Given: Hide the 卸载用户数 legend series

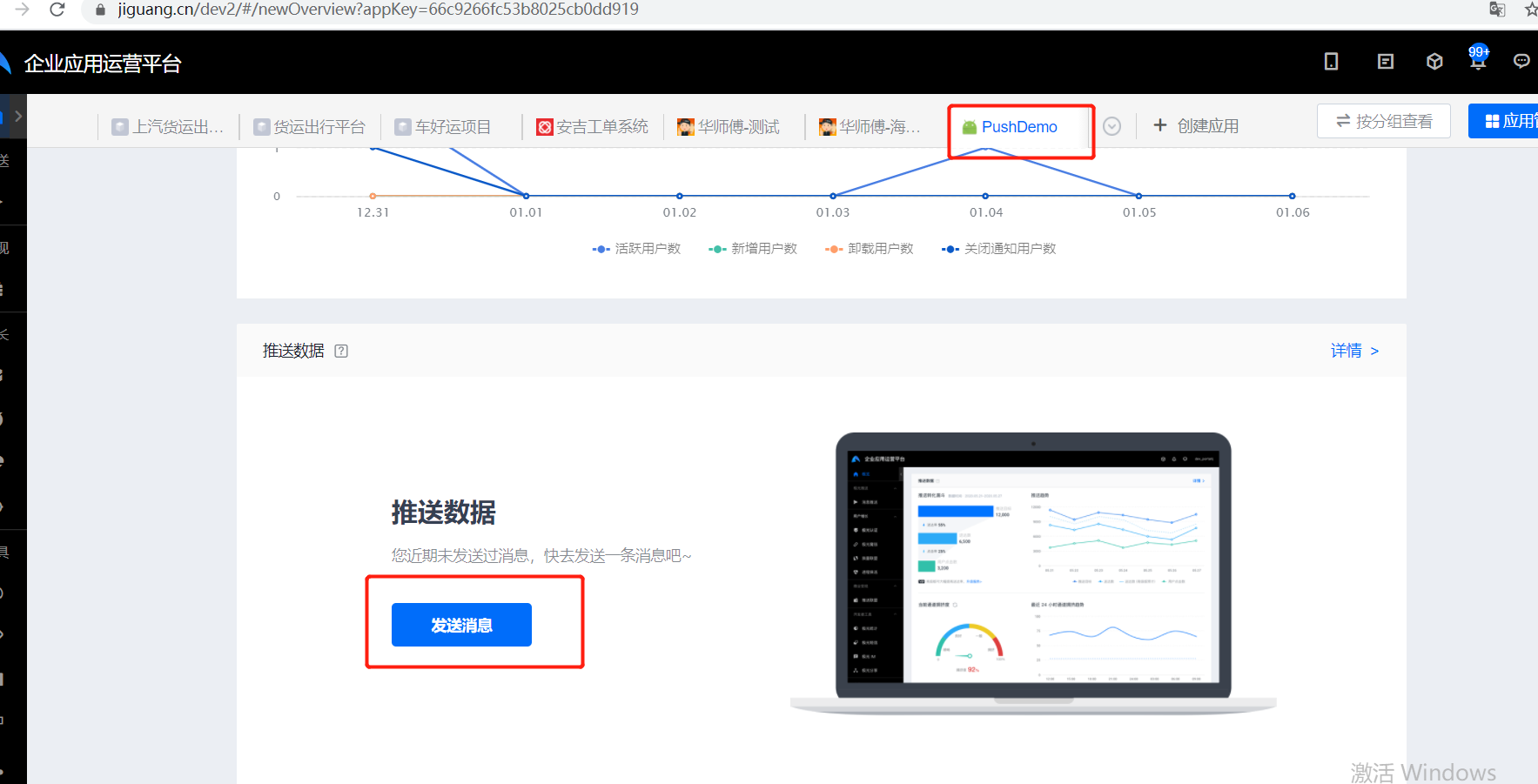Looking at the screenshot, I should click(870, 249).
